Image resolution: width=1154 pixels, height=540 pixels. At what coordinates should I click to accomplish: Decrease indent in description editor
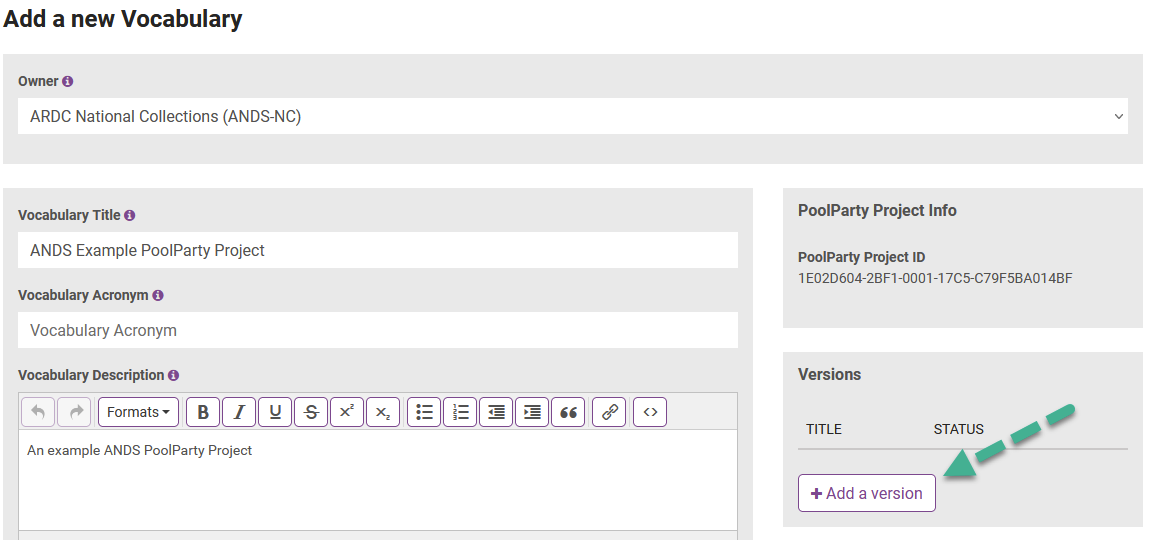496,412
